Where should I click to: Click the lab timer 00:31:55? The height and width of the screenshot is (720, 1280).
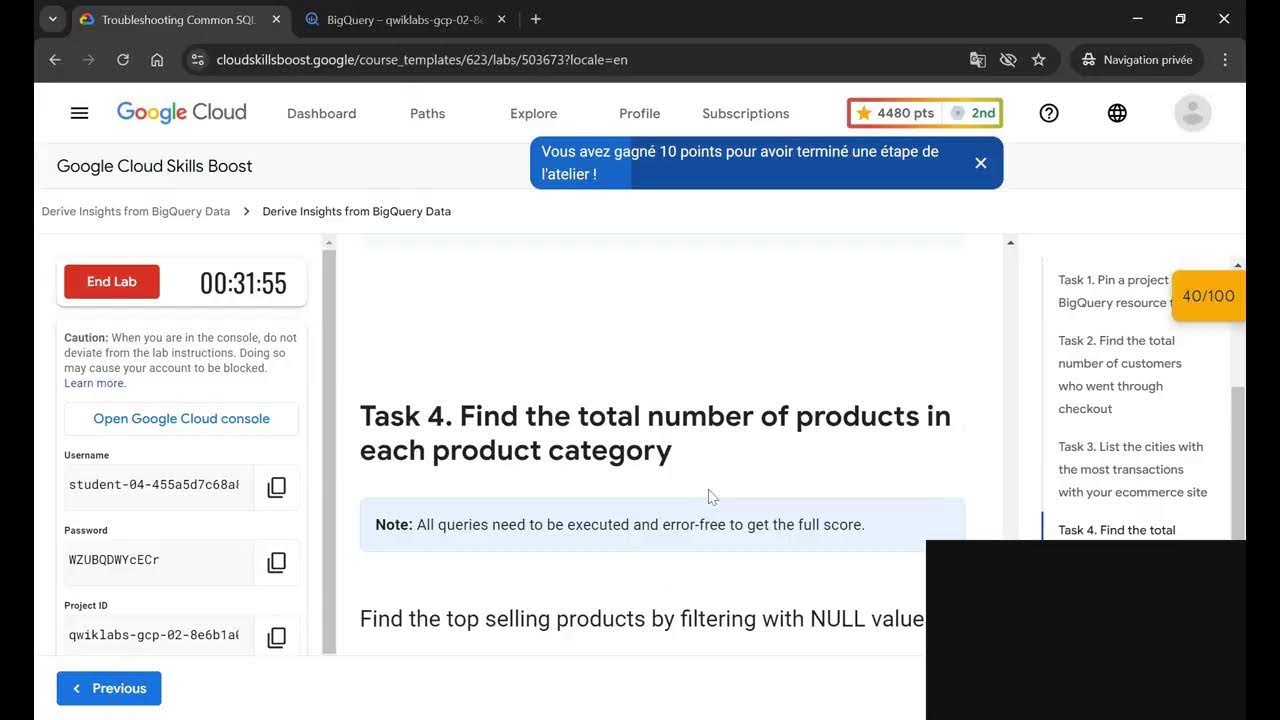[243, 283]
